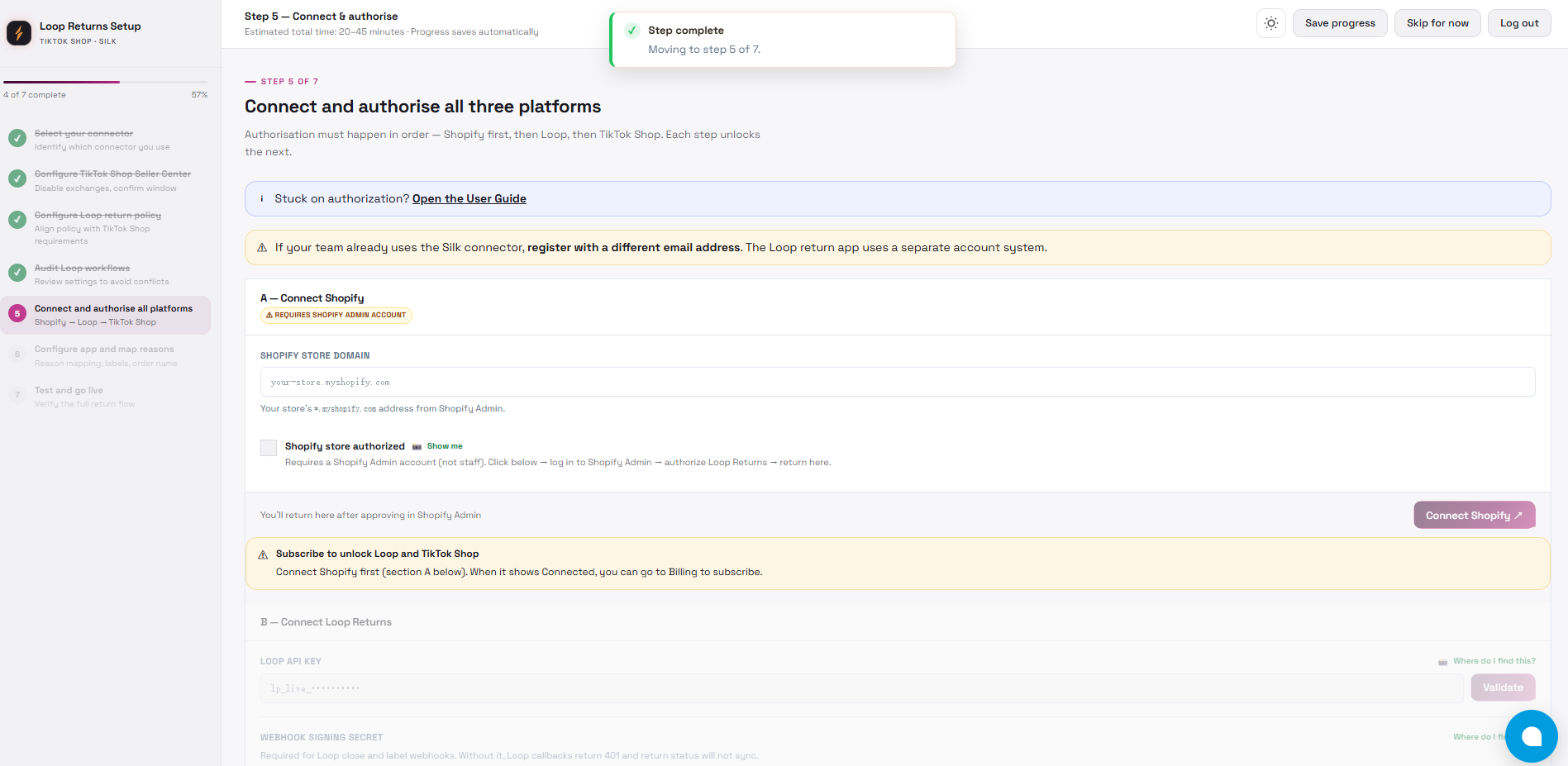Check the Shopify store authorized checkbox
The width and height of the screenshot is (1568, 766).
[269, 448]
